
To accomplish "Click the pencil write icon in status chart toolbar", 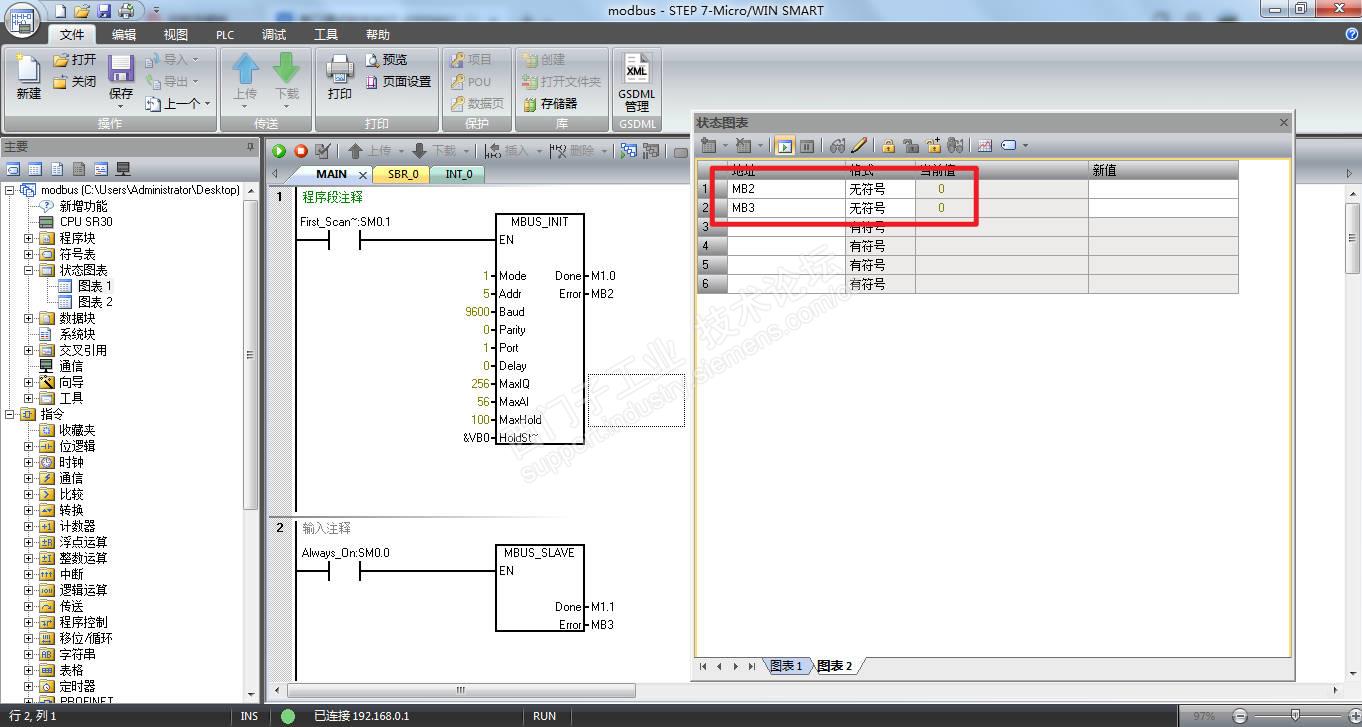I will click(859, 146).
